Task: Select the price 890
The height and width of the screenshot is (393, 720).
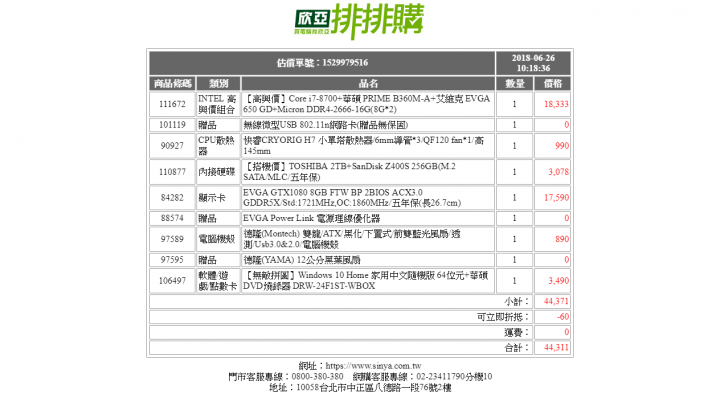Action: [562, 239]
